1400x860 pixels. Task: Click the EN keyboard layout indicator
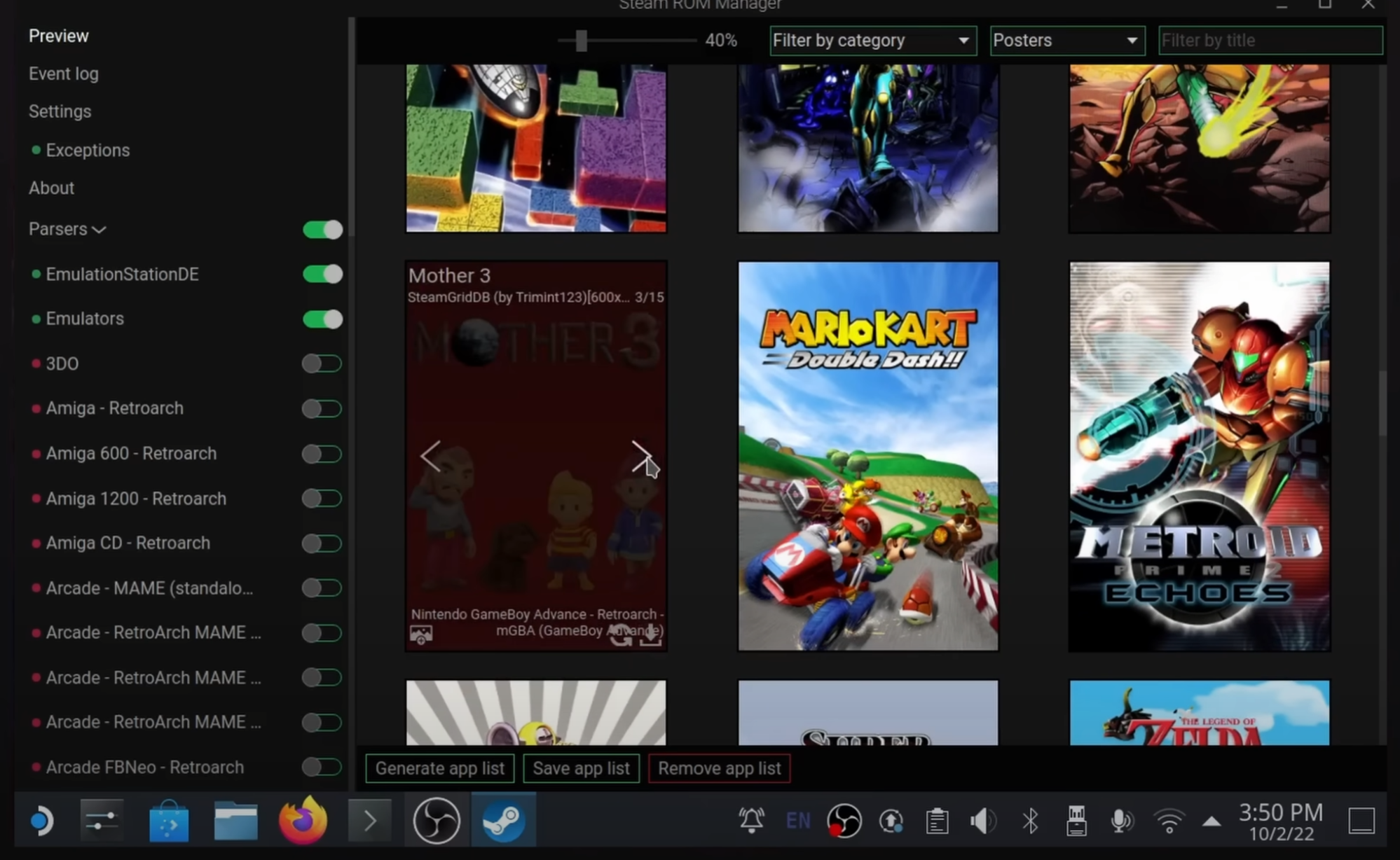798,820
